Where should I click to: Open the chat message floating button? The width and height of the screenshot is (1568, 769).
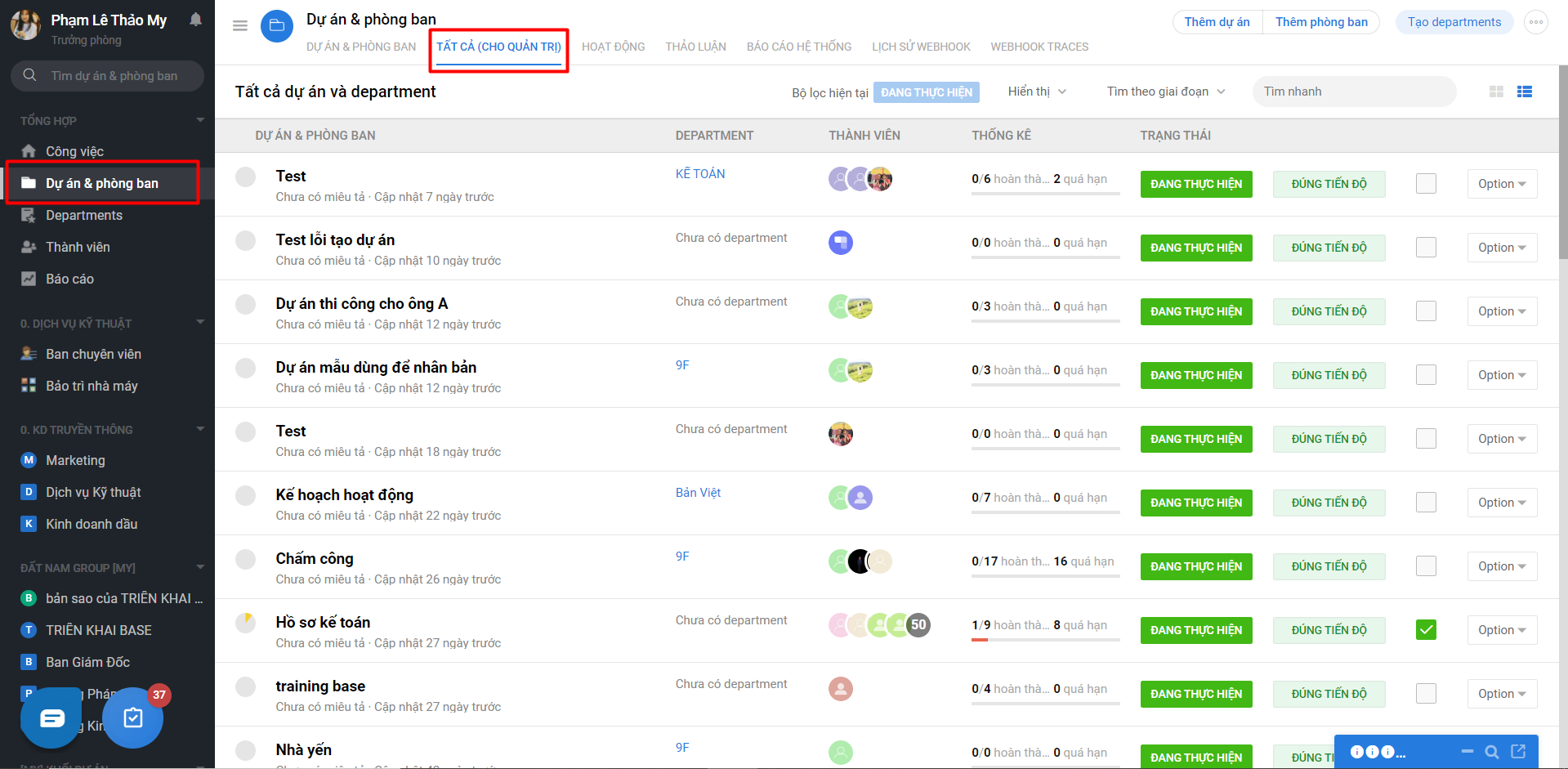pos(51,718)
